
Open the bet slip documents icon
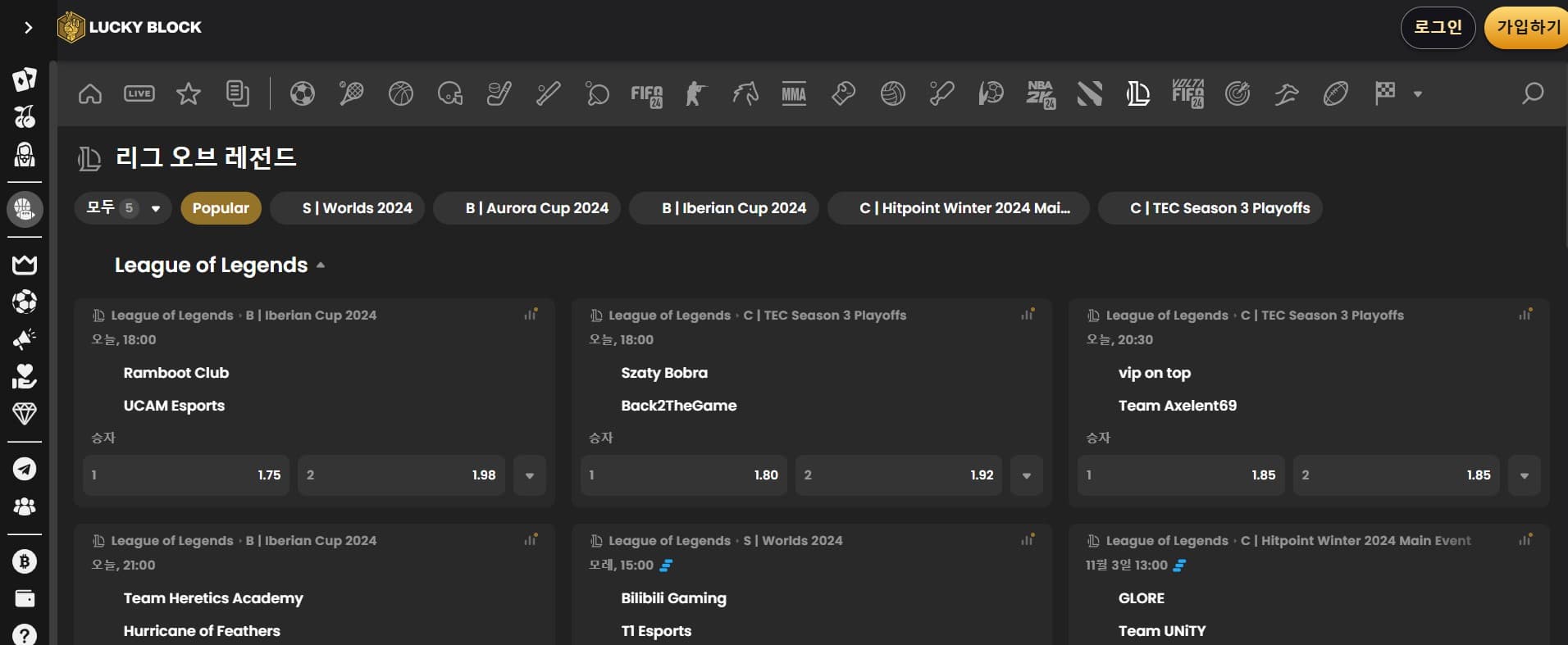(x=237, y=93)
